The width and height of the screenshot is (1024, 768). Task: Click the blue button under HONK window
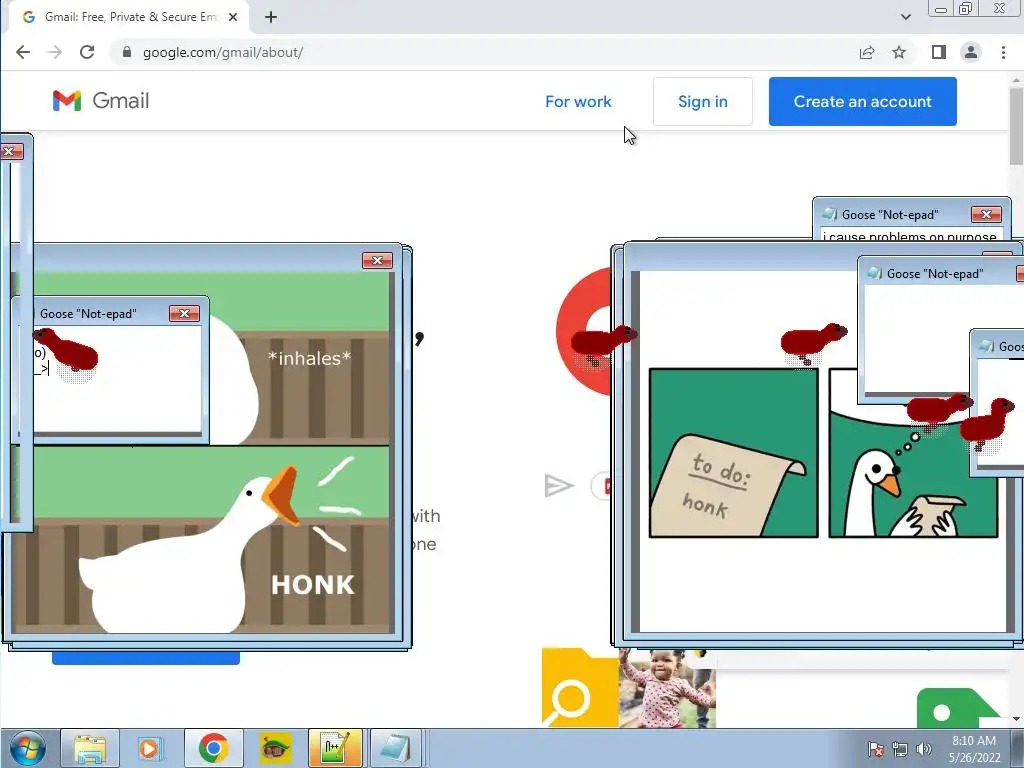coord(146,658)
